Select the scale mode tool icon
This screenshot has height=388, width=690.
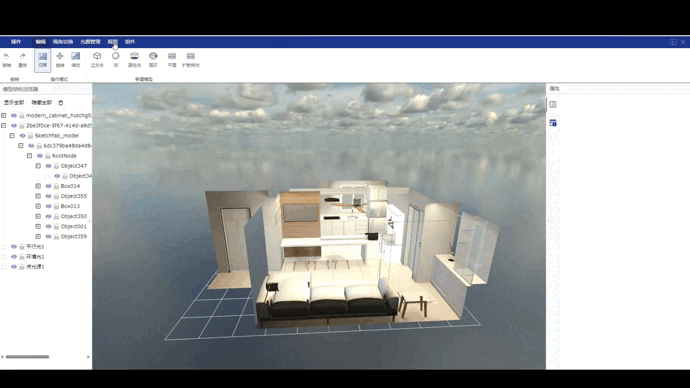(x=76, y=56)
